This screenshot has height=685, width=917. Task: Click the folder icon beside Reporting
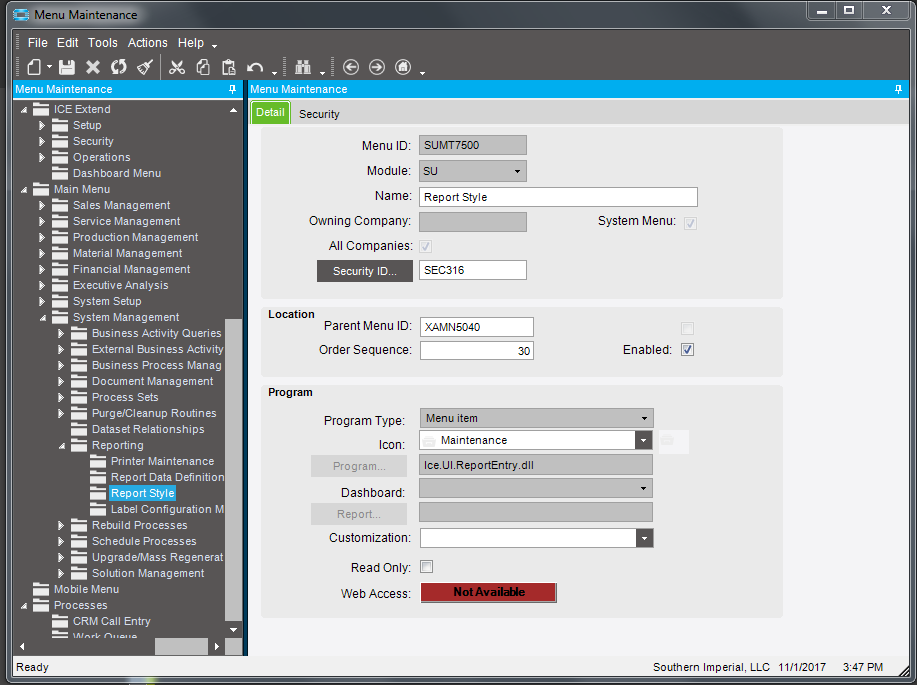point(79,445)
